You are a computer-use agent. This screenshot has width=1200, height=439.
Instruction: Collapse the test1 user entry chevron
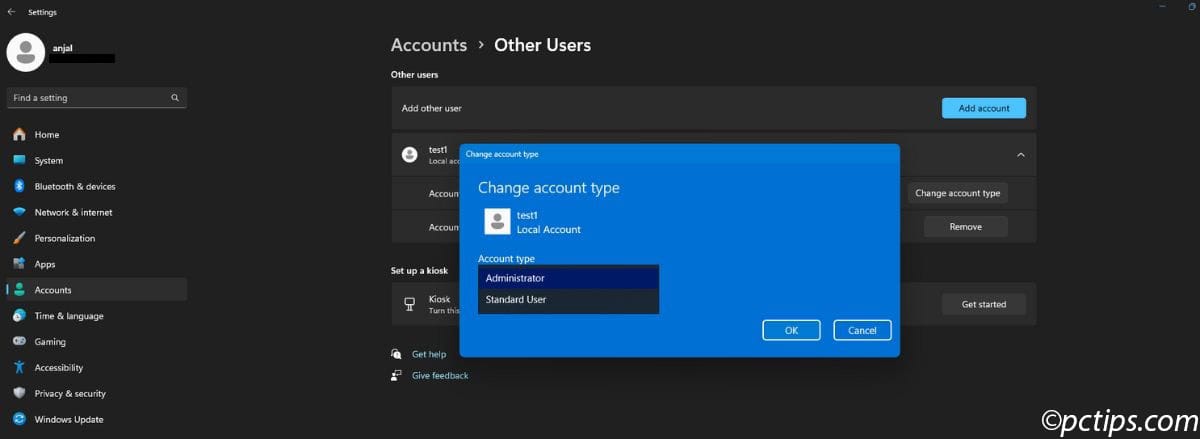point(1020,155)
